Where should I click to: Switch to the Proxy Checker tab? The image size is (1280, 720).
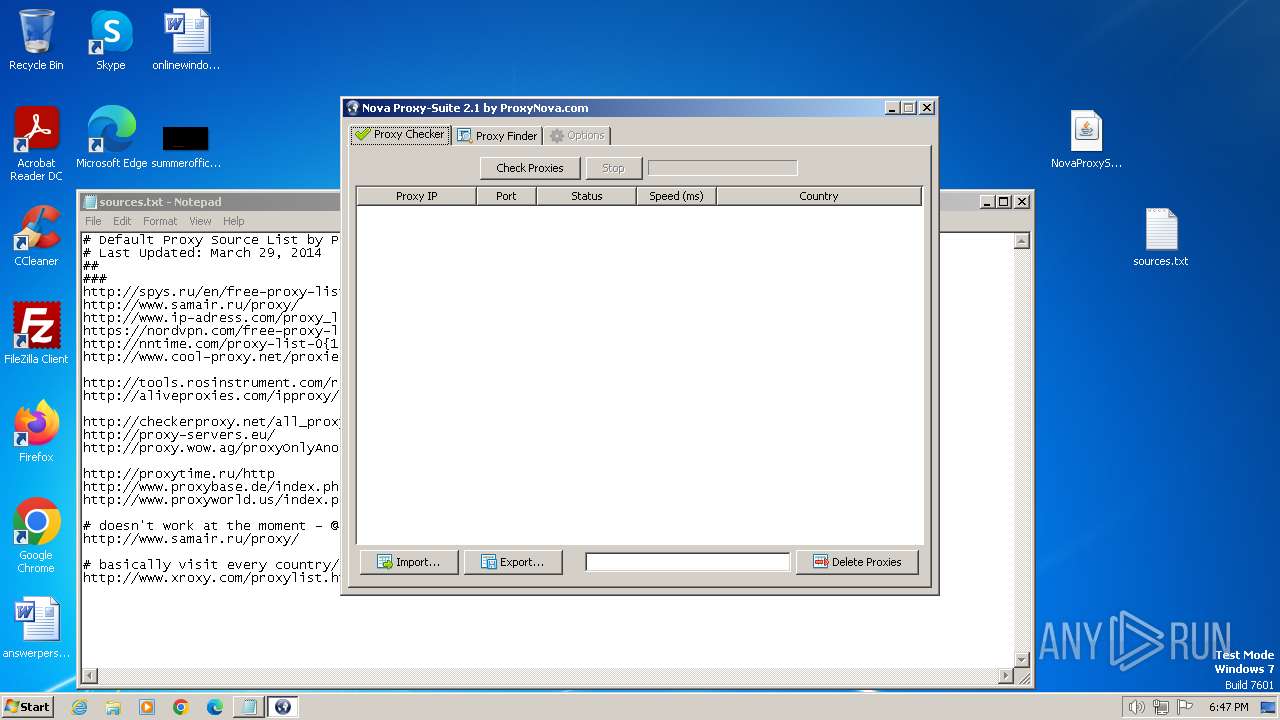400,134
